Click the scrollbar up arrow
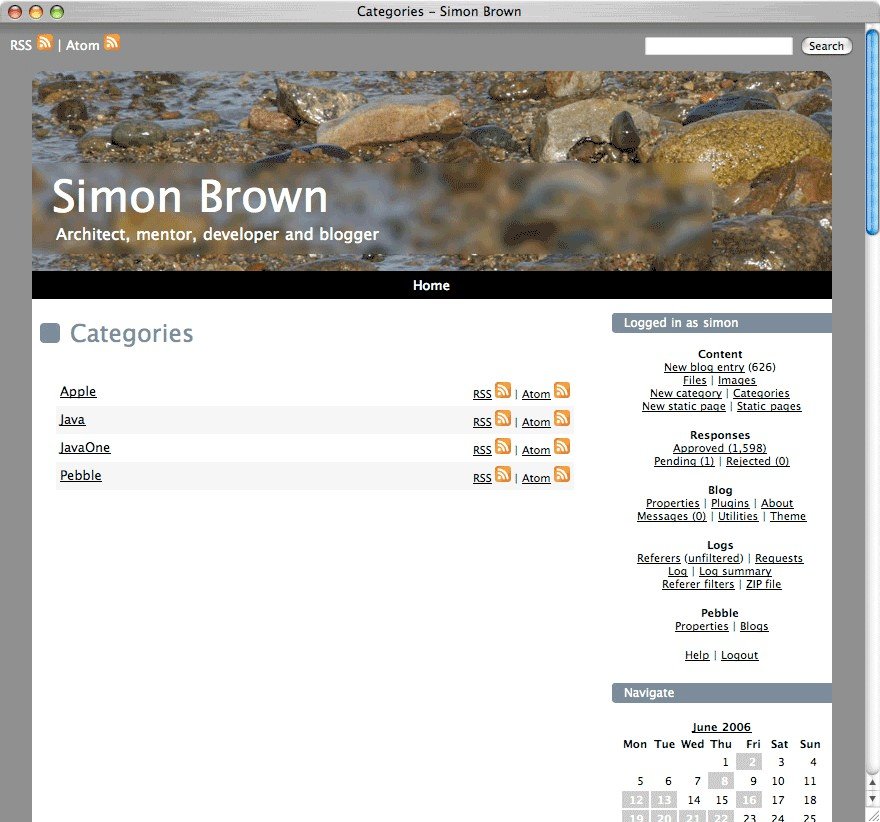Viewport: 880px width, 822px height. click(872, 782)
